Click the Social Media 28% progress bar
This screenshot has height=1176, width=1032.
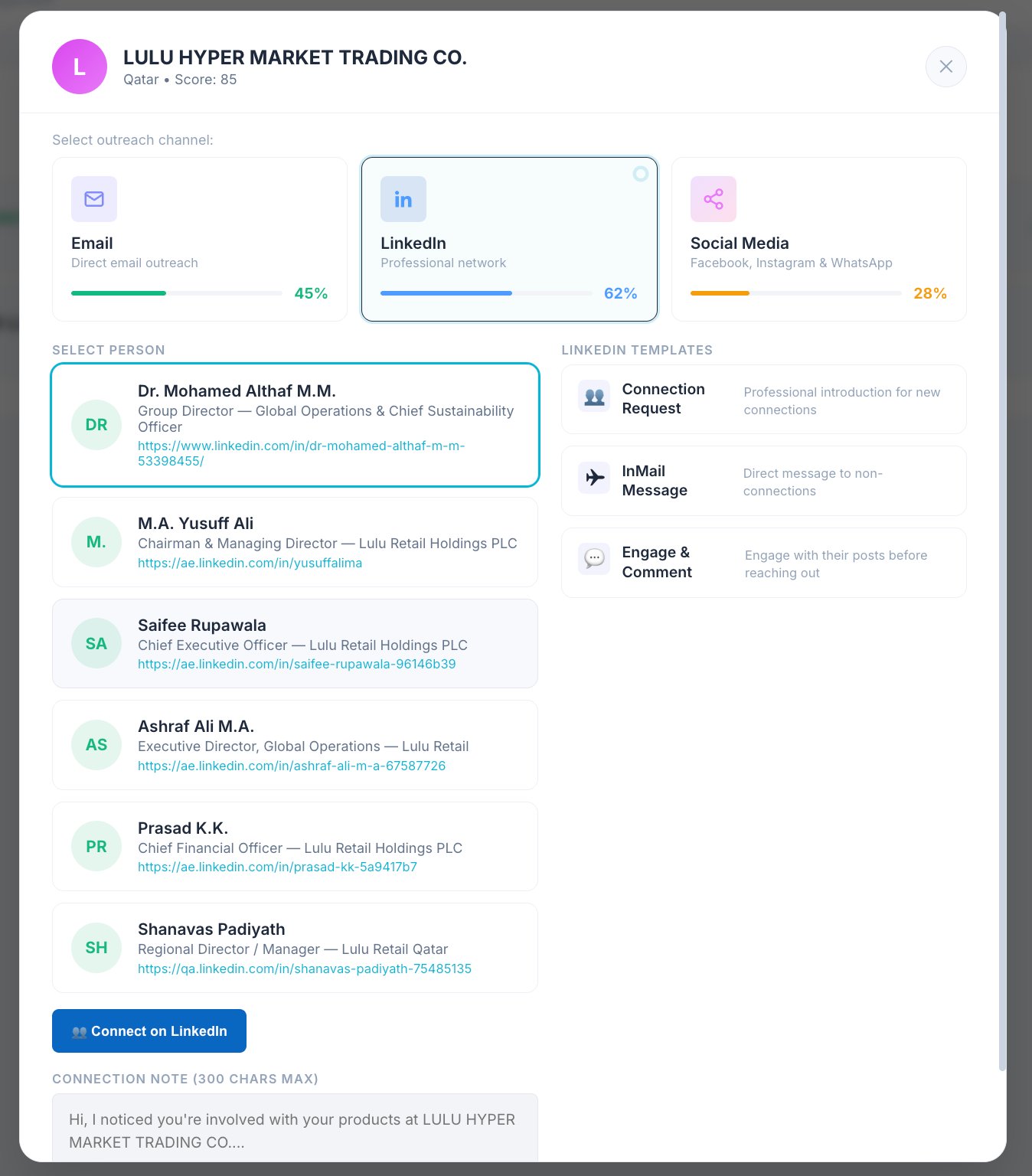pos(796,293)
